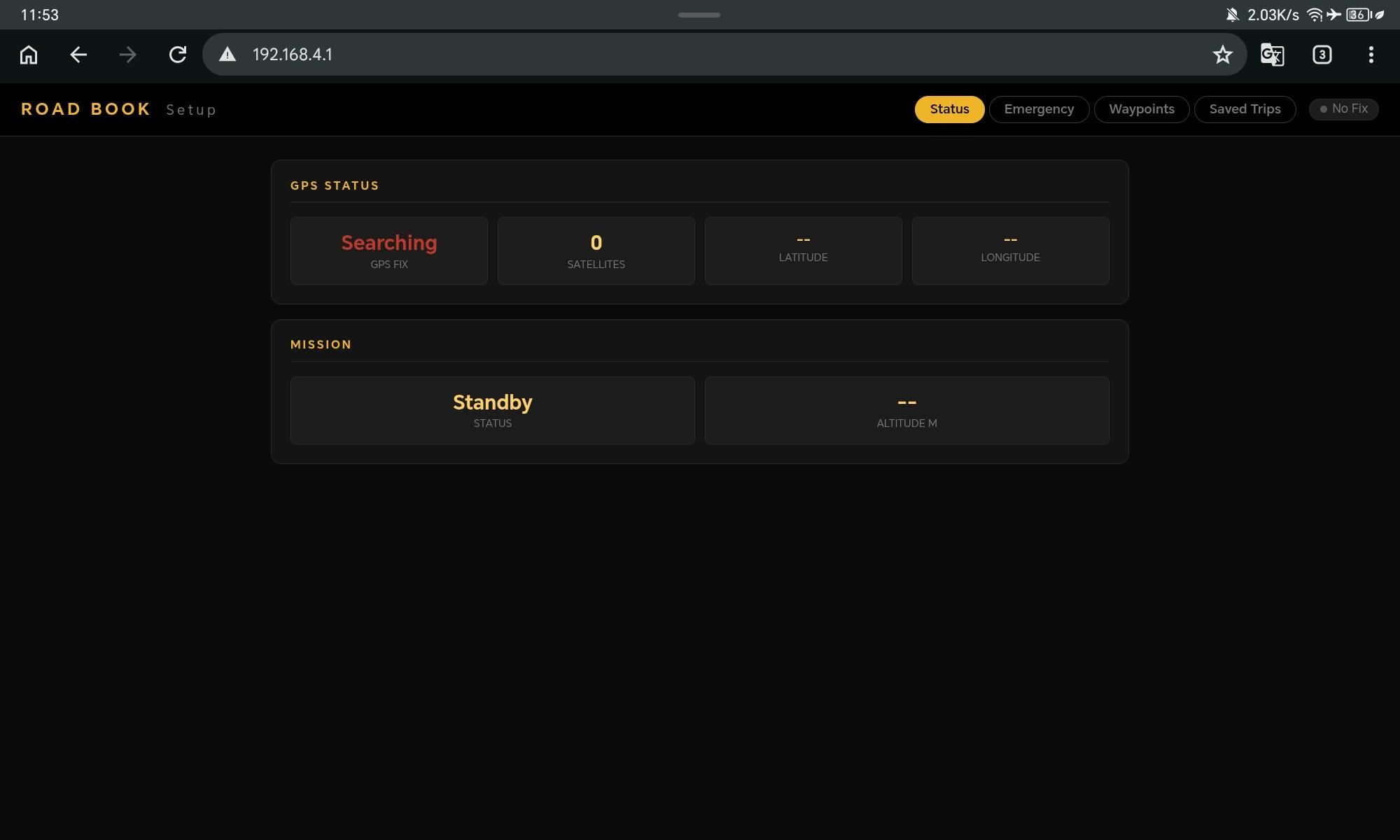Open the Saved Trips tab
This screenshot has height=840, width=1400.
tap(1245, 109)
